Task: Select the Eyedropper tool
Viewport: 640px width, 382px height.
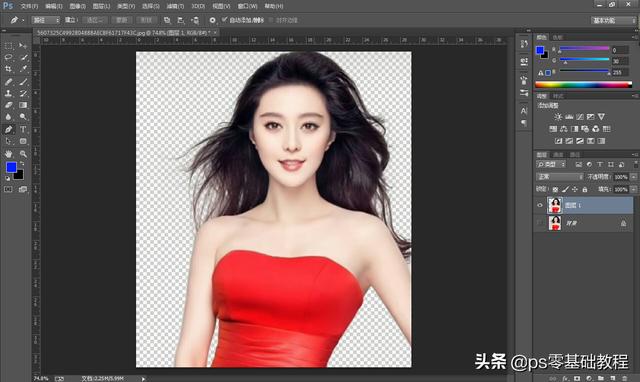Action: (23, 69)
